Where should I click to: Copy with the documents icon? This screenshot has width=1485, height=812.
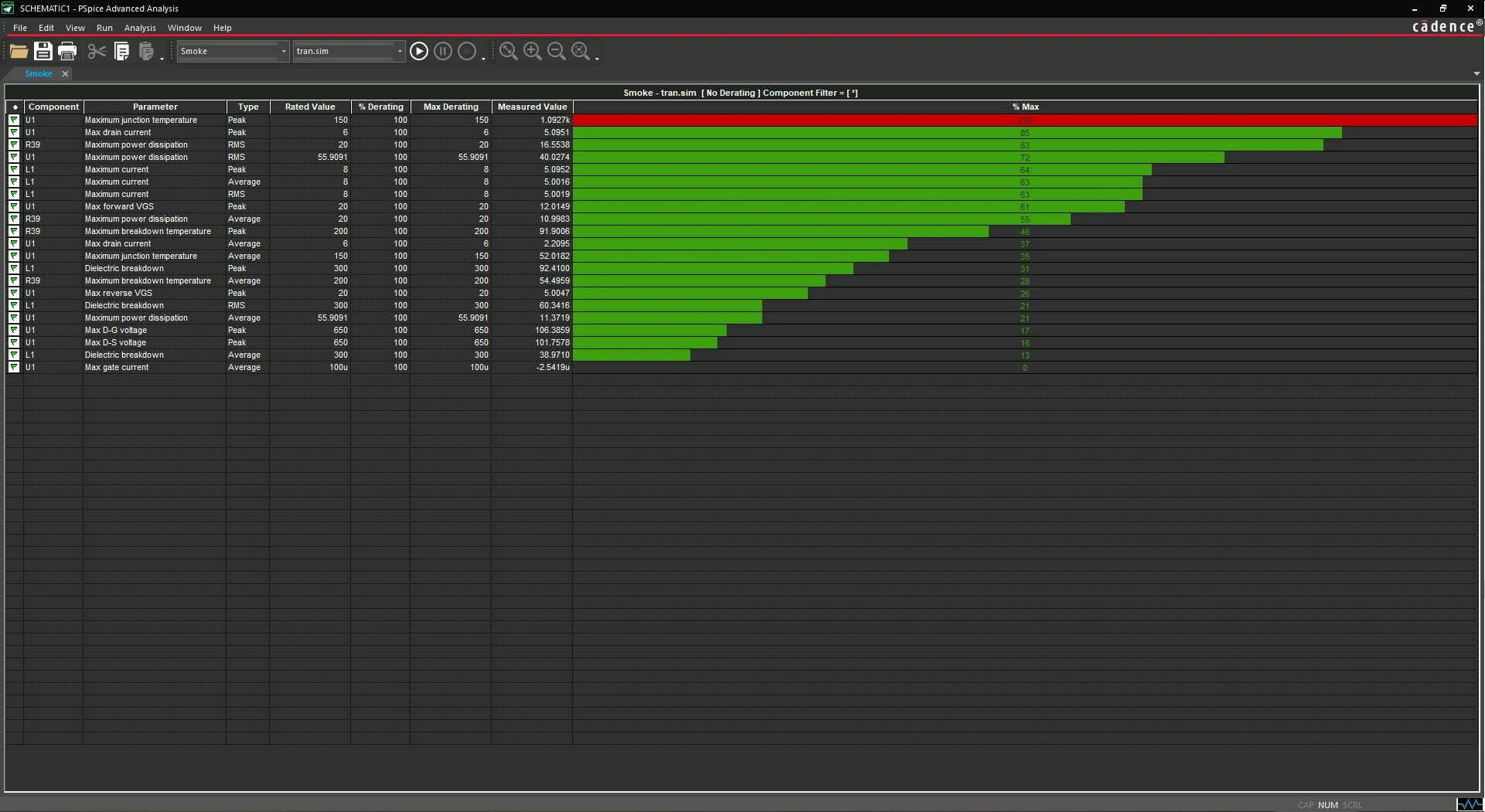(121, 51)
